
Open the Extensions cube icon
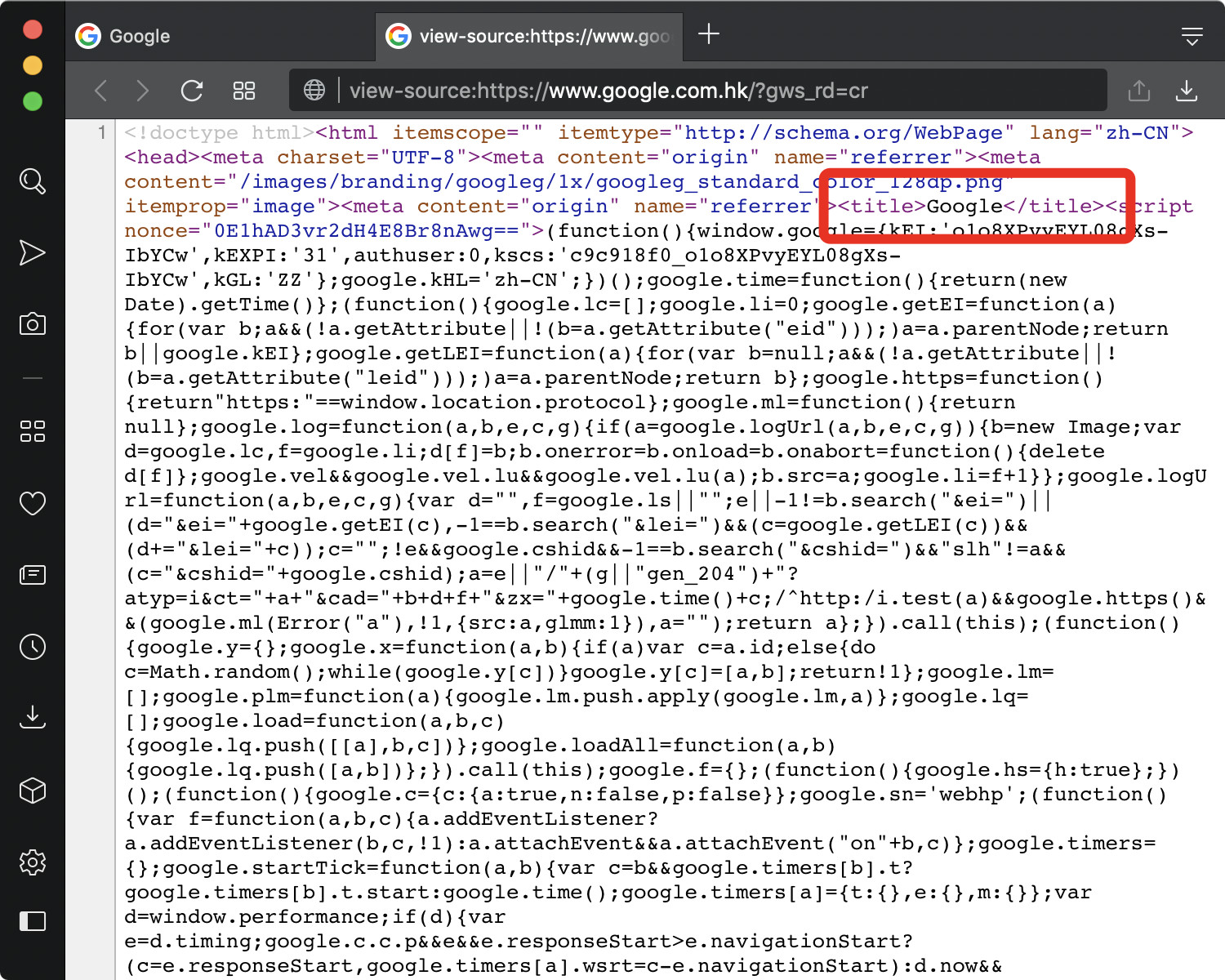pyautogui.click(x=32, y=790)
